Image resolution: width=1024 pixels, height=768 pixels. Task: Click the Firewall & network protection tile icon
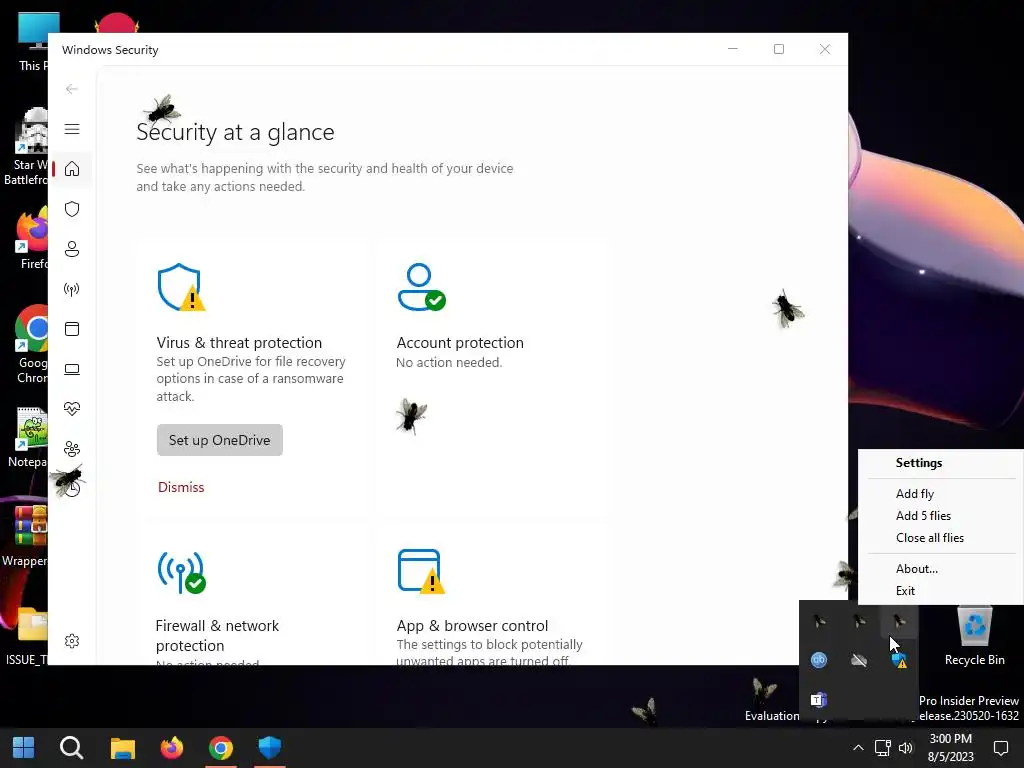pos(181,573)
